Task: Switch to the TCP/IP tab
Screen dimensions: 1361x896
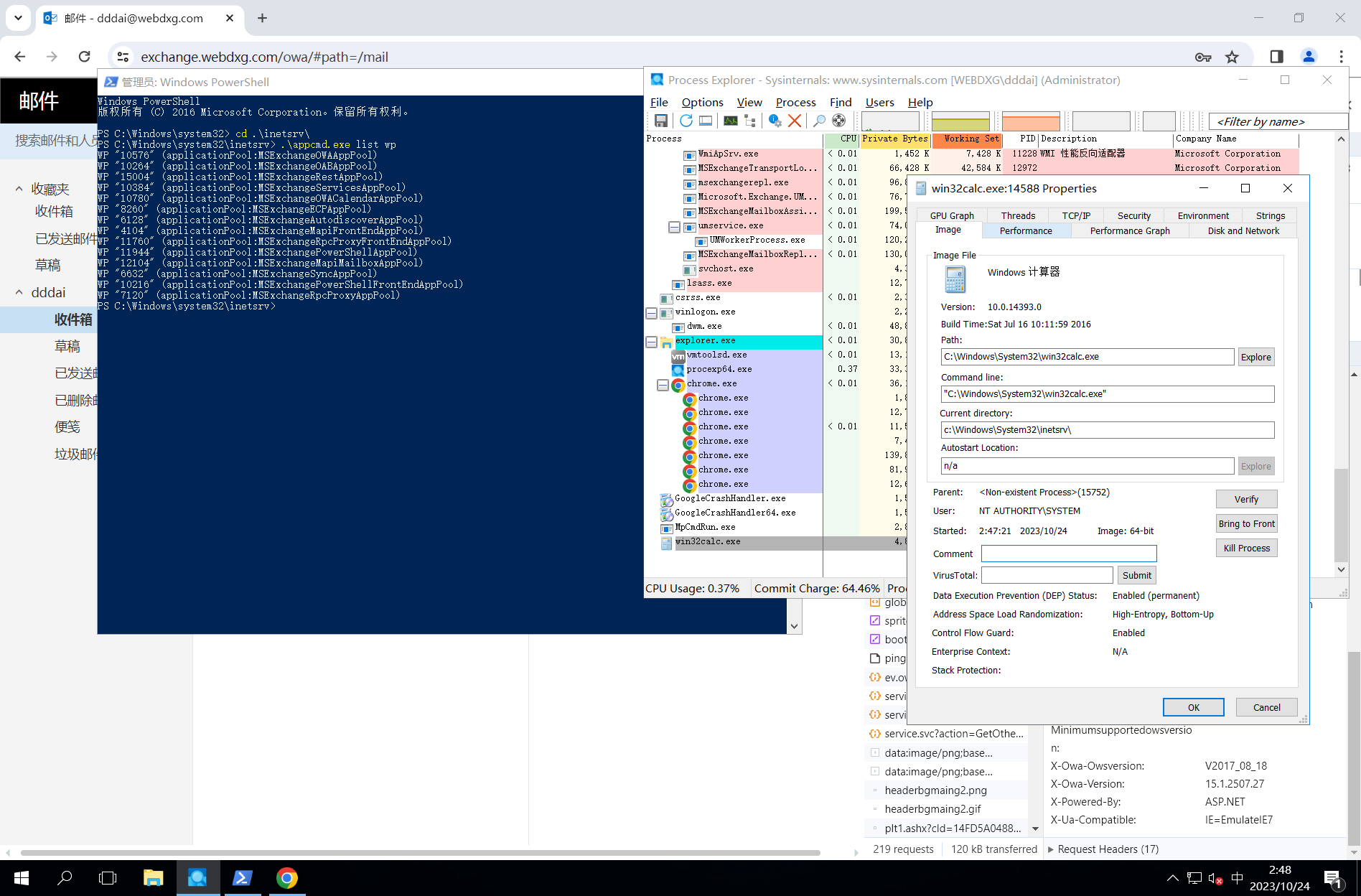Action: tap(1076, 215)
